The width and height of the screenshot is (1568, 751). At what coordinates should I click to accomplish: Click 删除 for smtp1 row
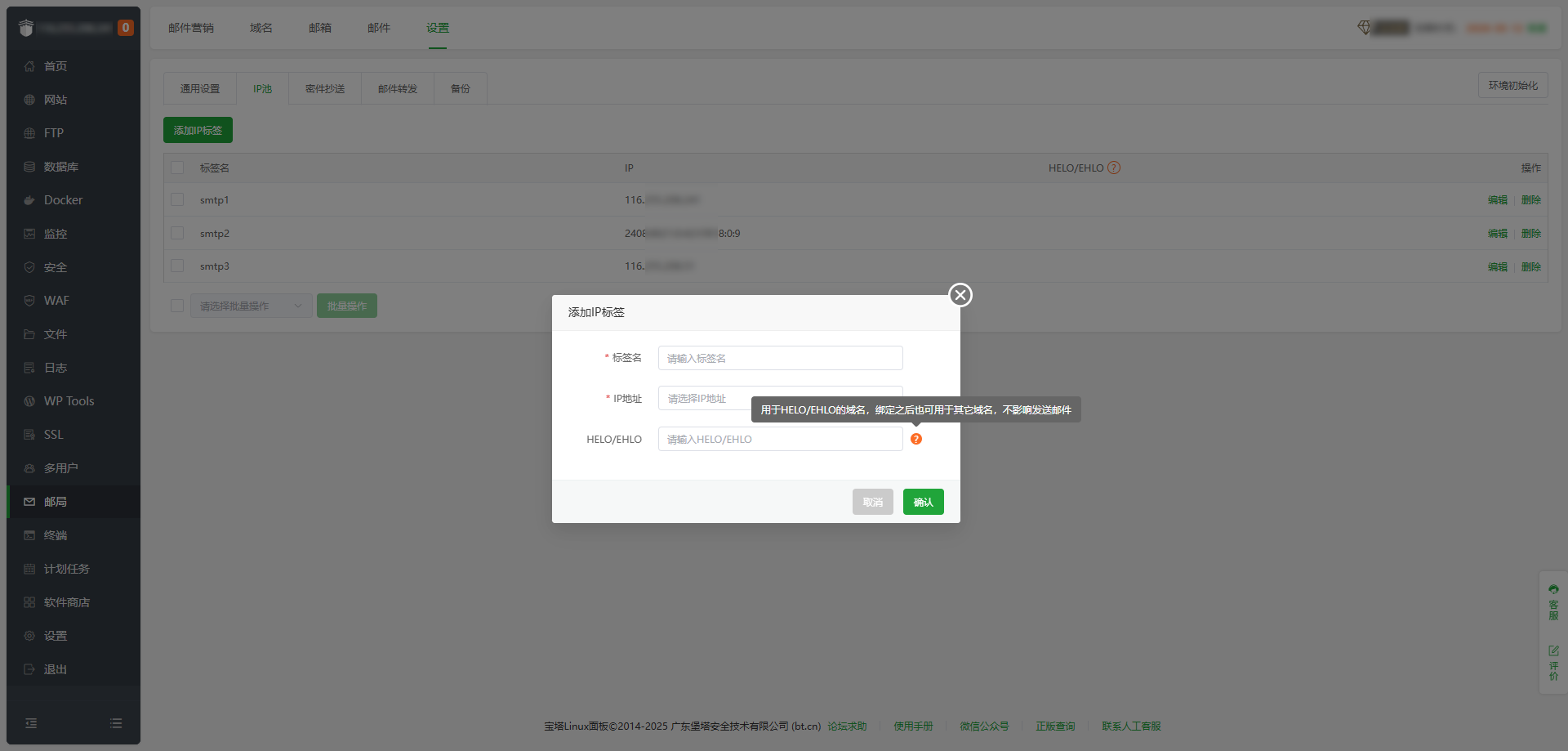pos(1531,199)
